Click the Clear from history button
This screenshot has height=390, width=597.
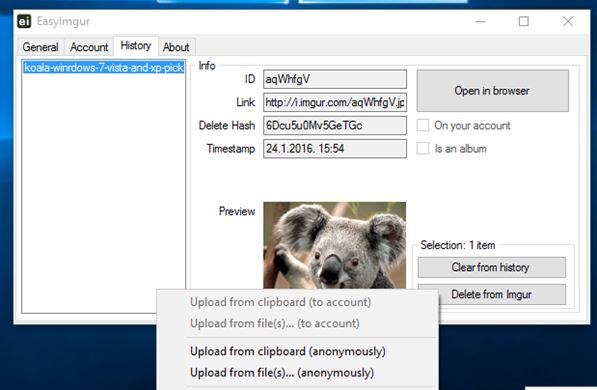(492, 267)
